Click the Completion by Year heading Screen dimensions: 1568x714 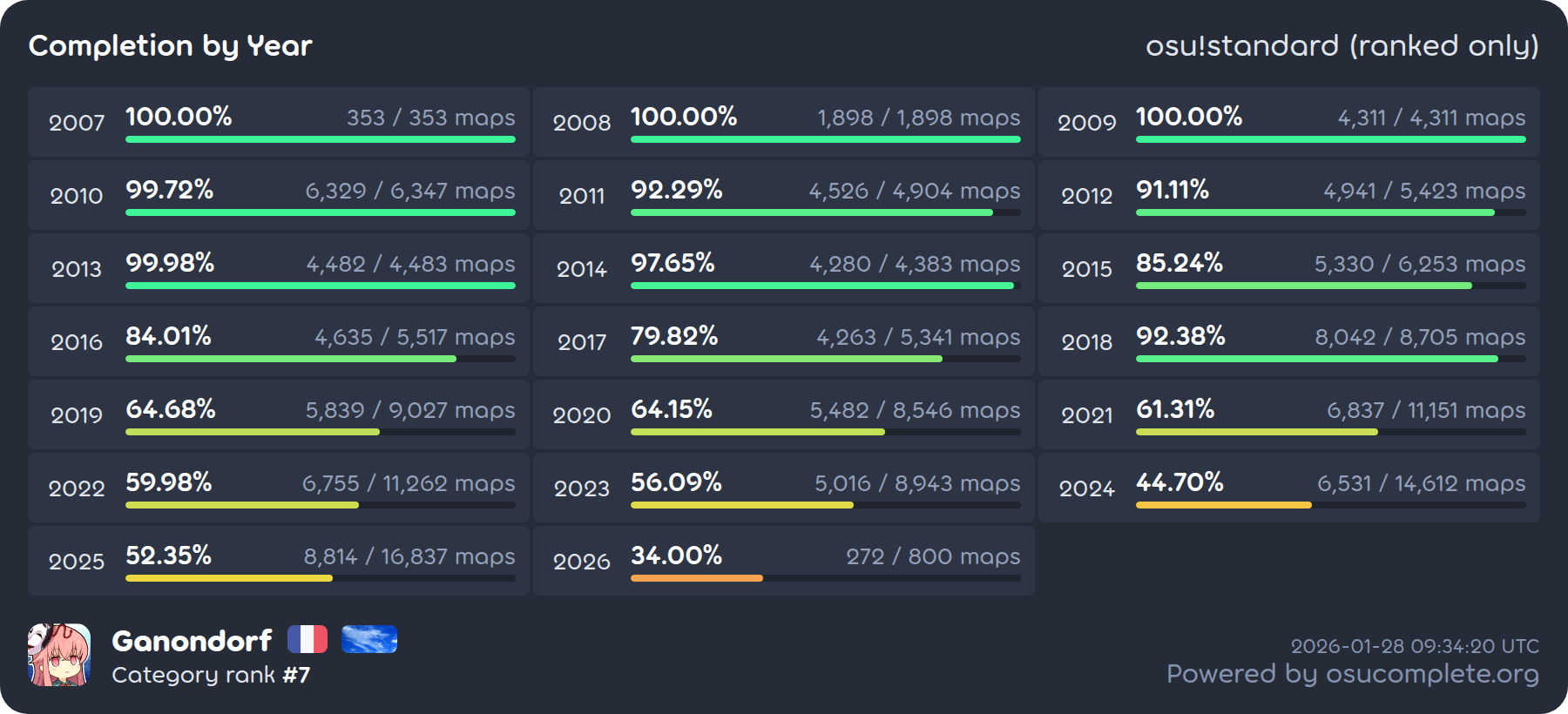coord(171,45)
